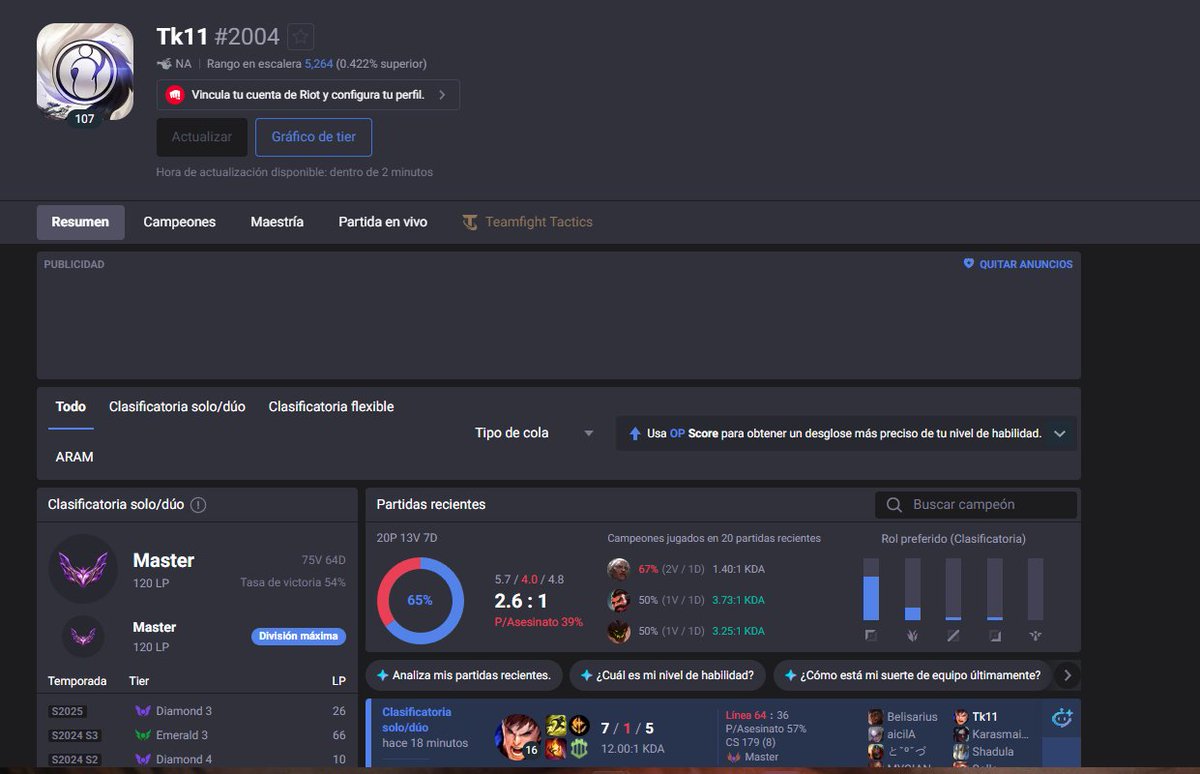Click the magnifier icon in champion search
The width and height of the screenshot is (1200, 774).
(x=894, y=505)
